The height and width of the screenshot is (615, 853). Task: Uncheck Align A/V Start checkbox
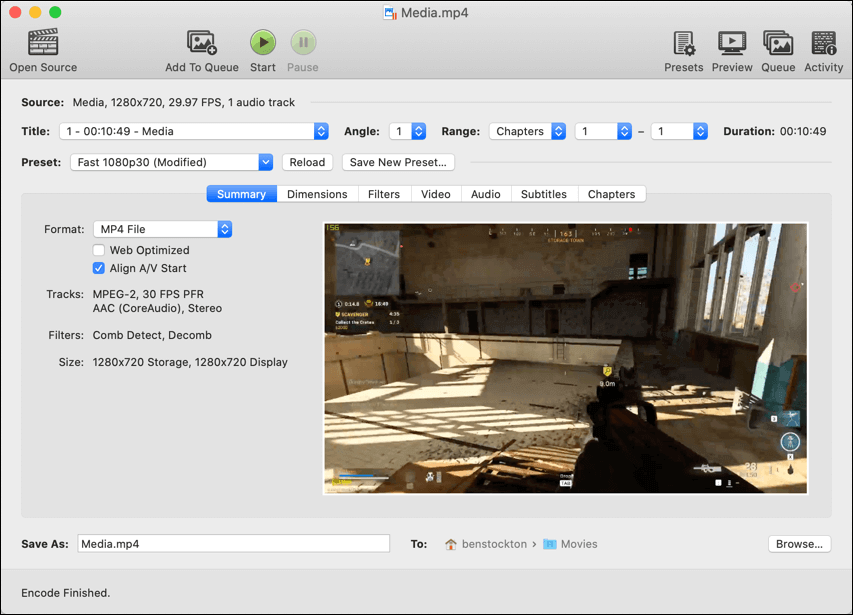(99, 268)
